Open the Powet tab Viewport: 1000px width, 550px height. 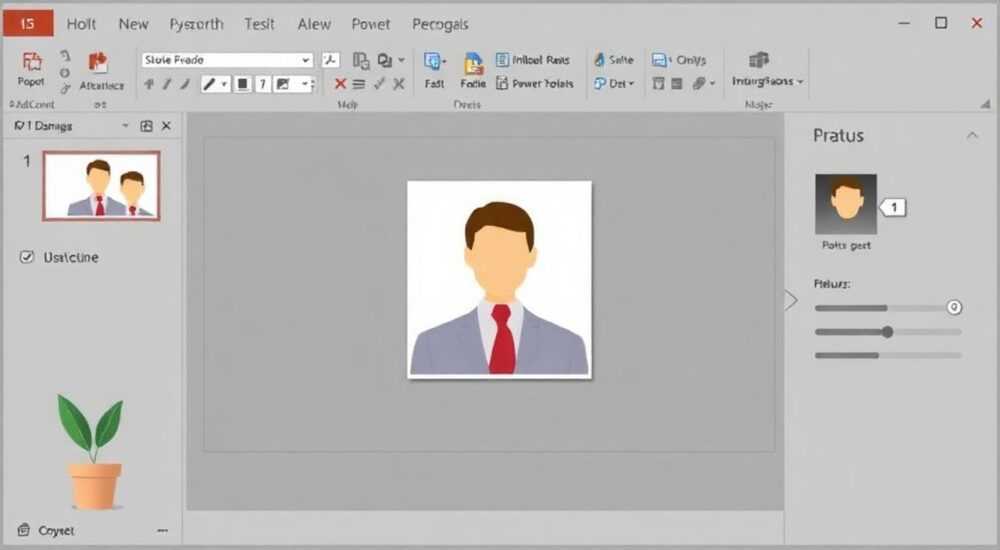pyautogui.click(x=371, y=24)
